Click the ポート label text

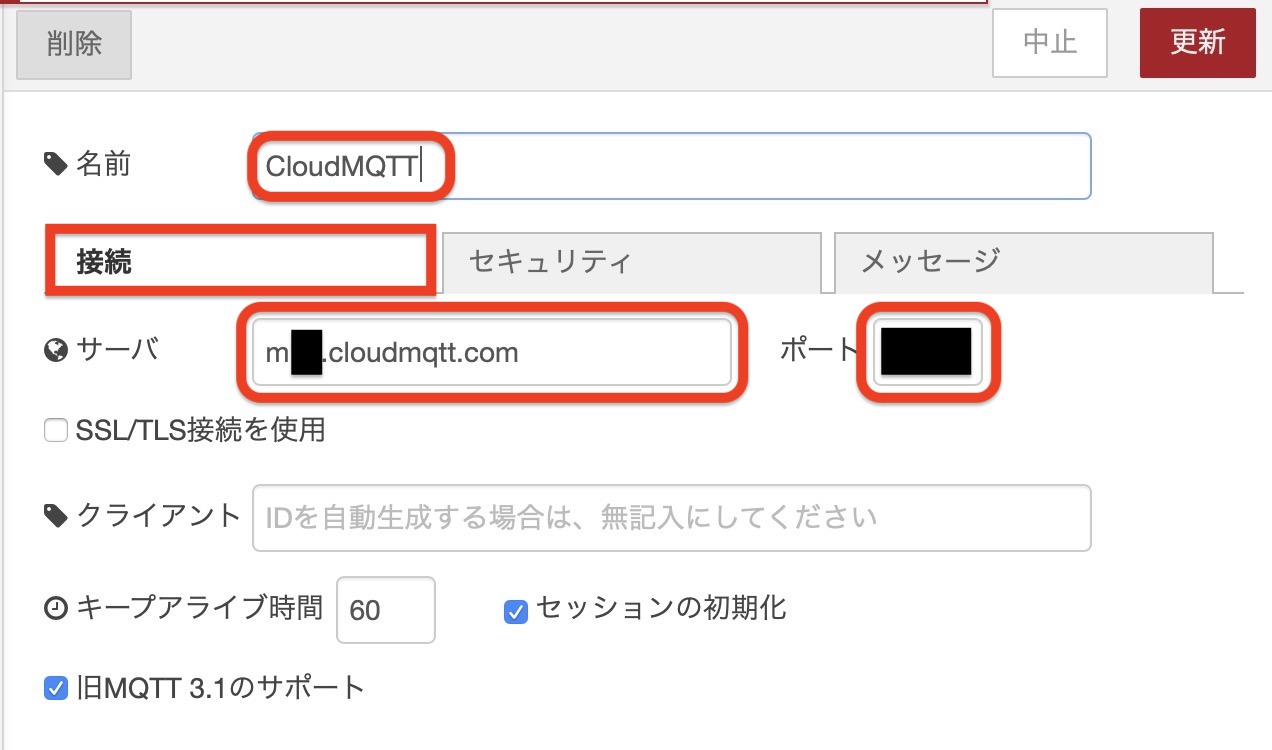pyautogui.click(x=819, y=349)
